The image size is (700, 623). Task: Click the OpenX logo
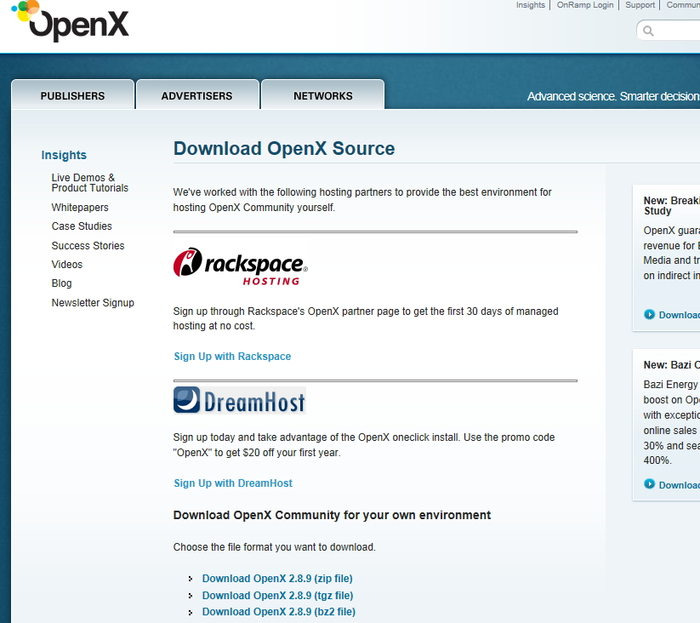pos(70,21)
